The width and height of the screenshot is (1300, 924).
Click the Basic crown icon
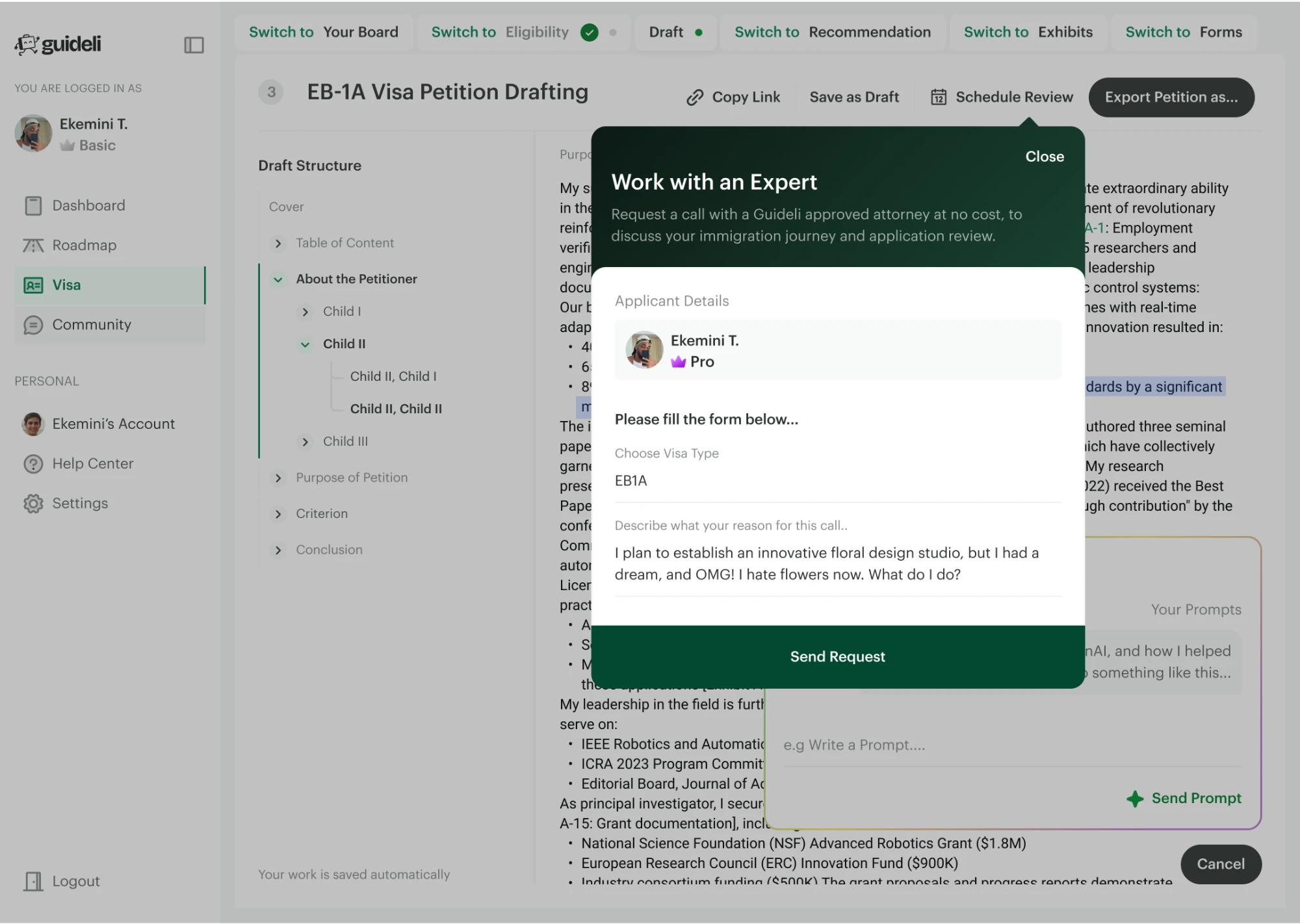coord(67,146)
